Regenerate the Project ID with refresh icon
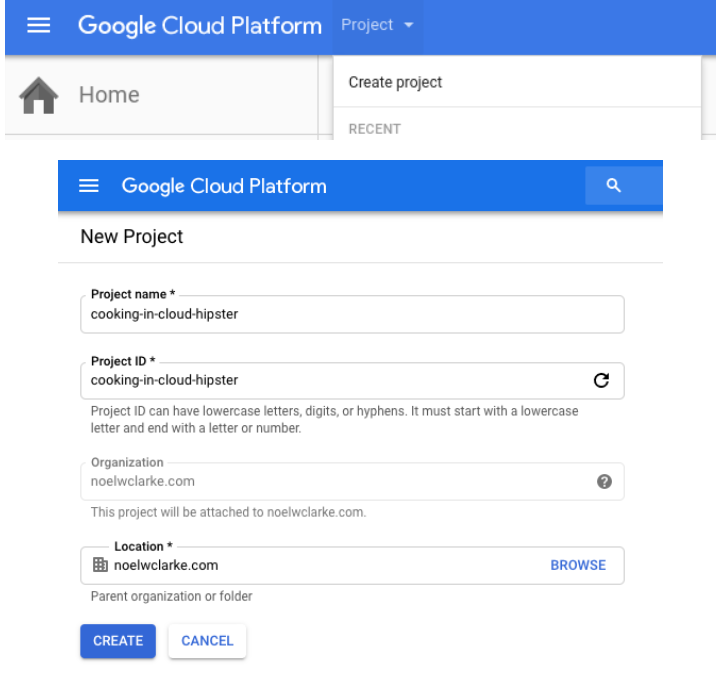The width and height of the screenshot is (720, 692). tap(601, 380)
